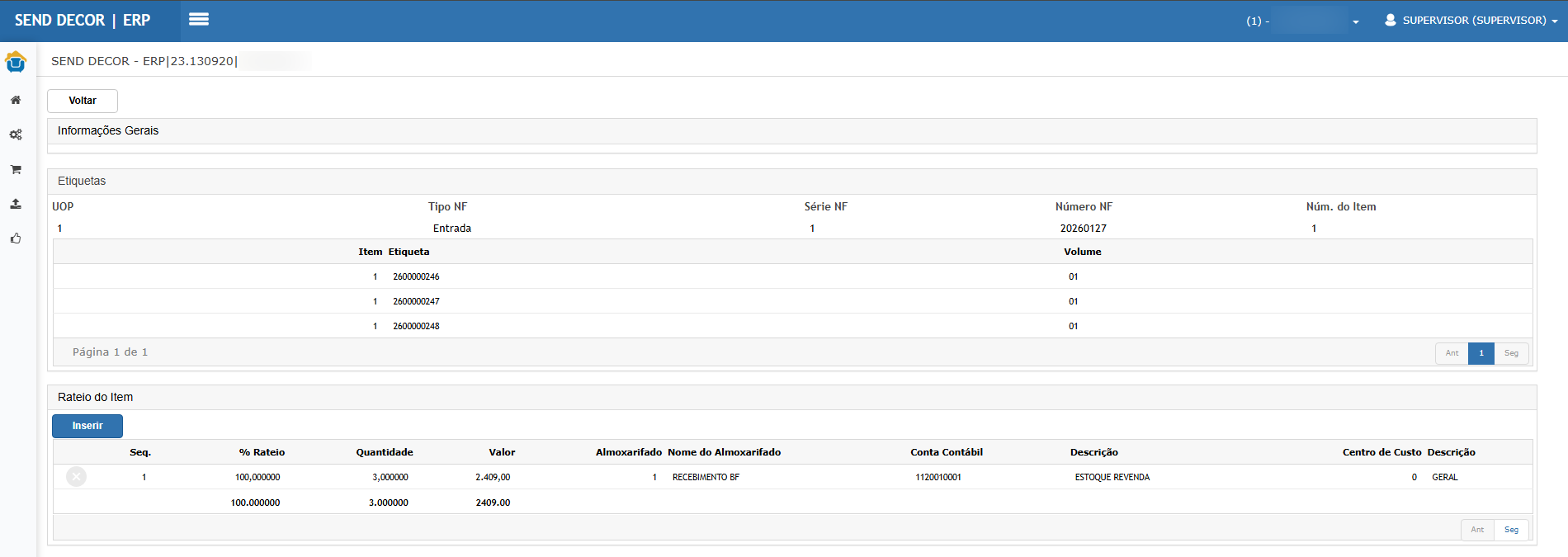The width and height of the screenshot is (1568, 557).
Task: Click Seg in the Rateio pagination
Action: coord(1511,530)
